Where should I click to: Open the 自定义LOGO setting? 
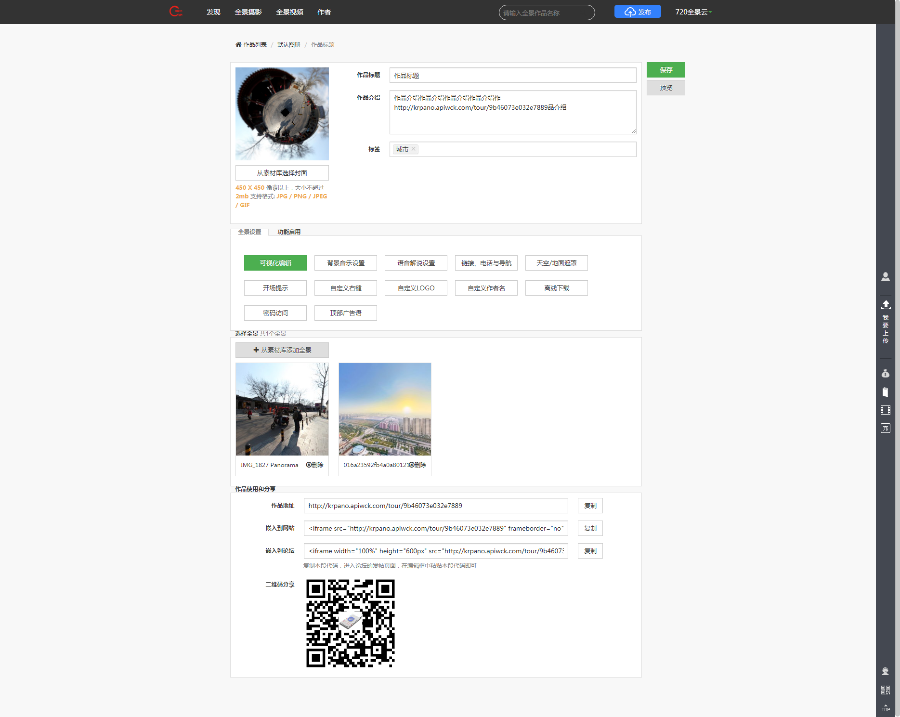(x=416, y=288)
